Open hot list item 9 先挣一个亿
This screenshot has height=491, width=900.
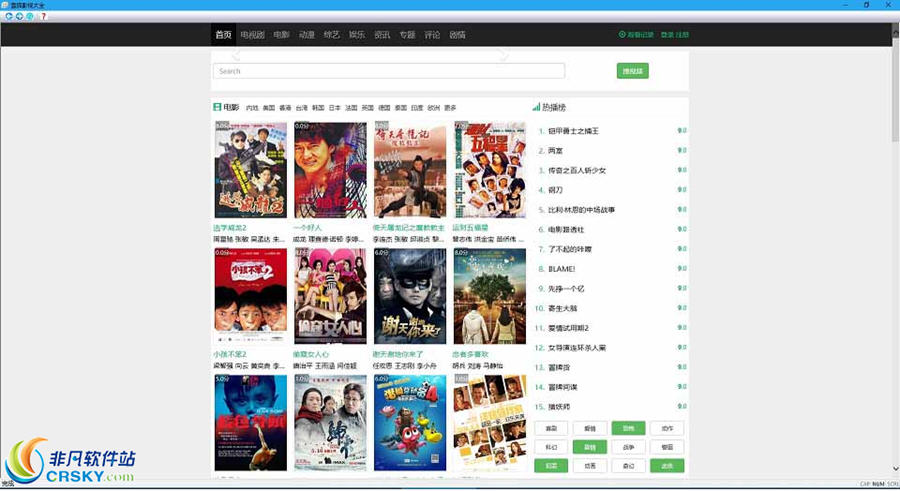coord(566,288)
